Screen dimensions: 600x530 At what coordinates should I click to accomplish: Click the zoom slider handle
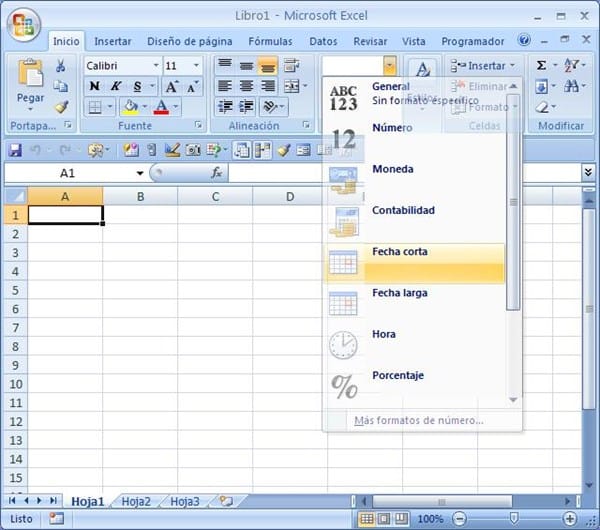514,519
